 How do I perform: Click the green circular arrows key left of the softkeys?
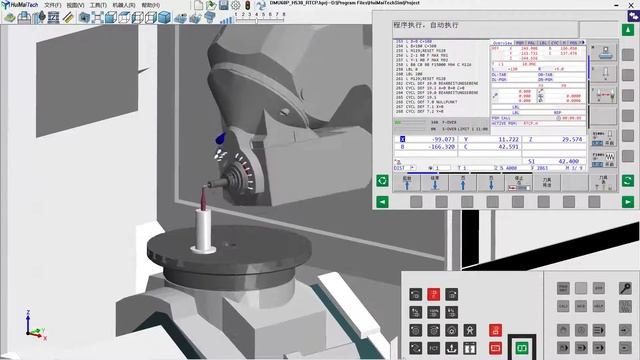pyautogui.click(x=382, y=180)
